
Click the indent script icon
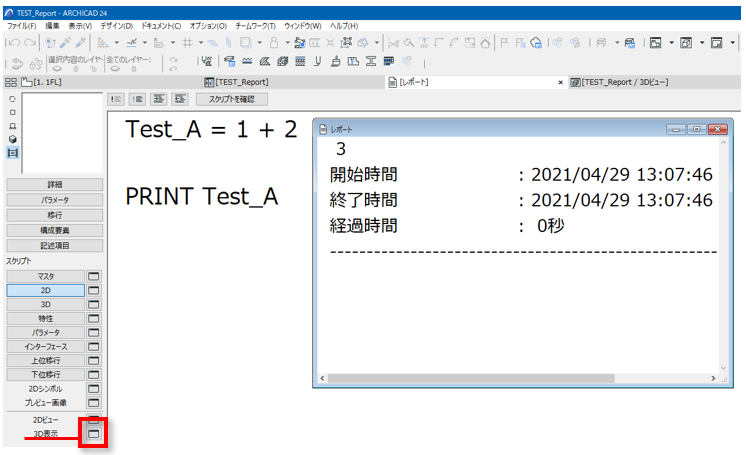pyautogui.click(x=159, y=99)
